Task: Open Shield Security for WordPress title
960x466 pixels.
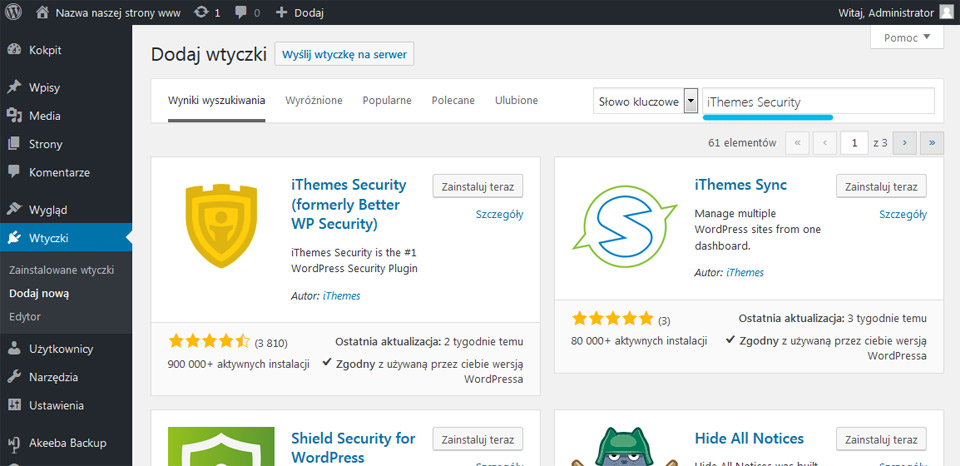Action: (353, 448)
